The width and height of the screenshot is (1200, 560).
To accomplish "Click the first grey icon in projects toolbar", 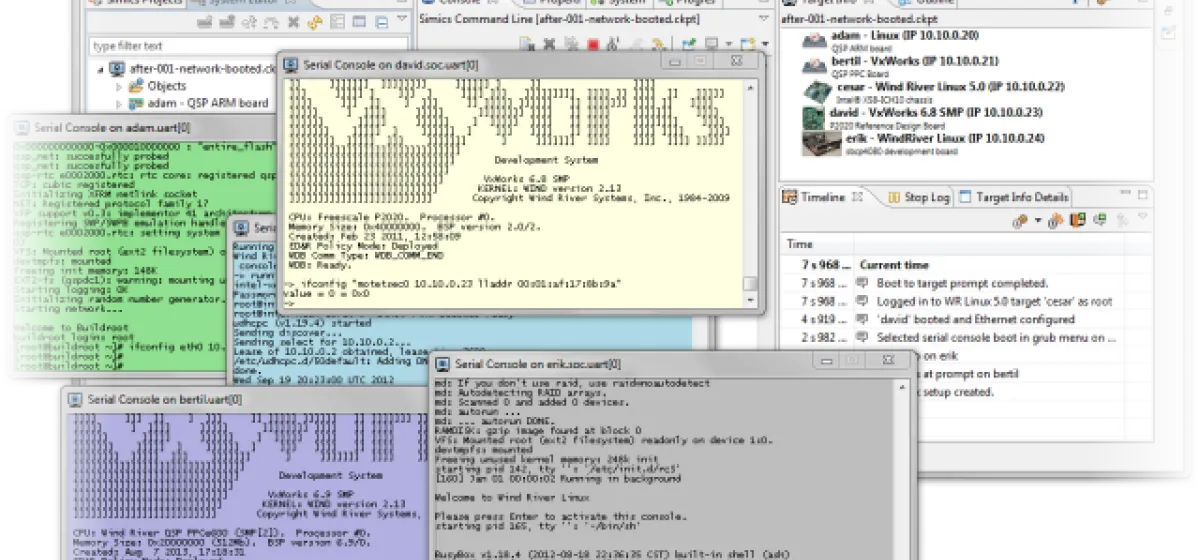I will pyautogui.click(x=205, y=21).
